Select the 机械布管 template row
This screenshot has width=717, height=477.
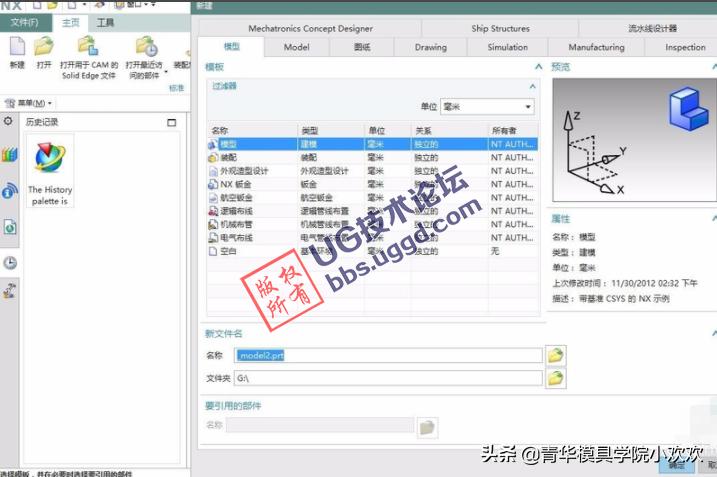(372, 225)
